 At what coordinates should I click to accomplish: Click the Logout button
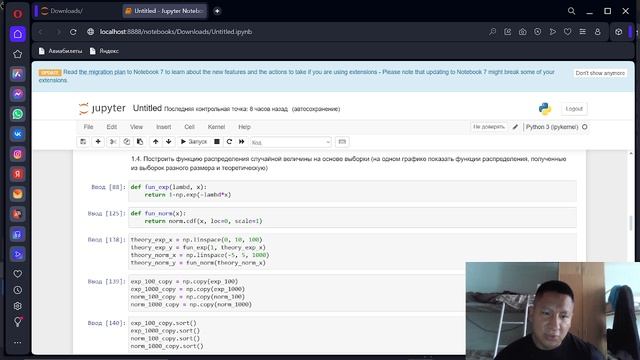[x=574, y=109]
